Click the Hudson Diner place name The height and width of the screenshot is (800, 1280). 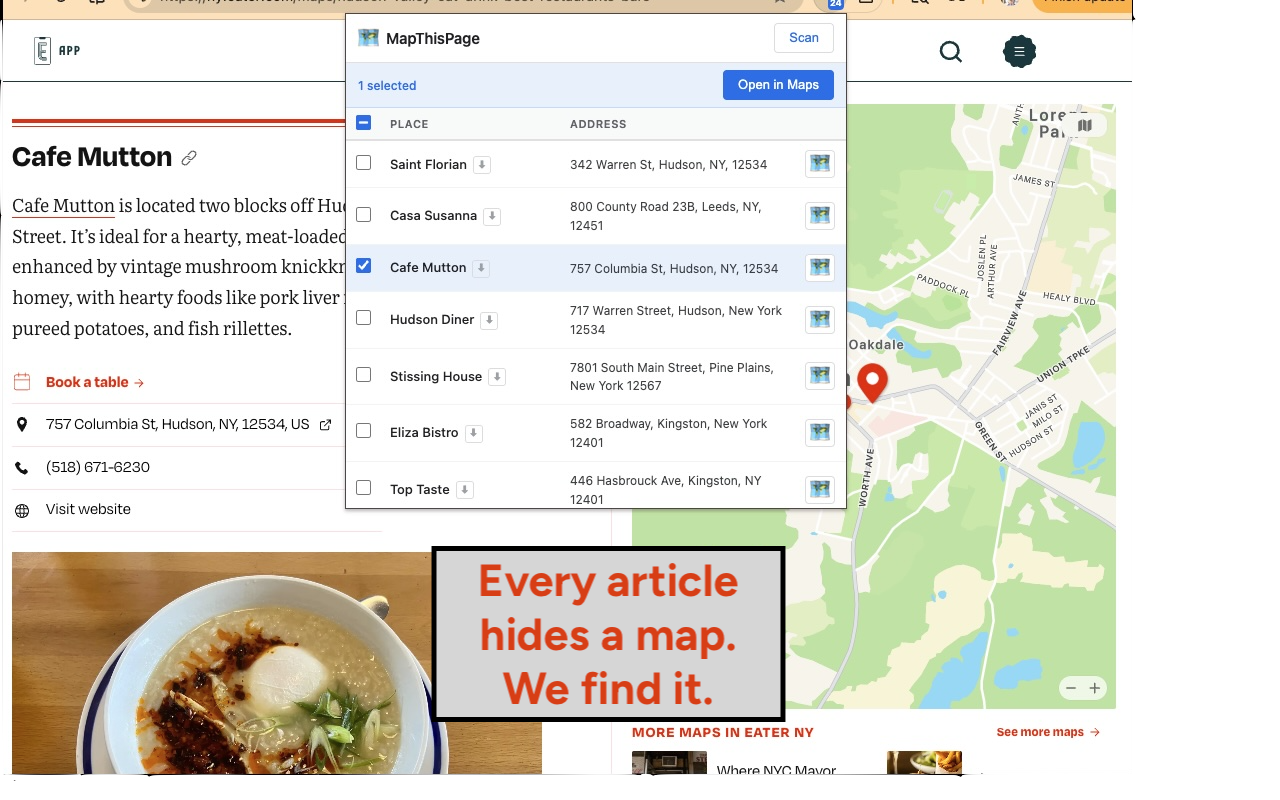click(432, 319)
